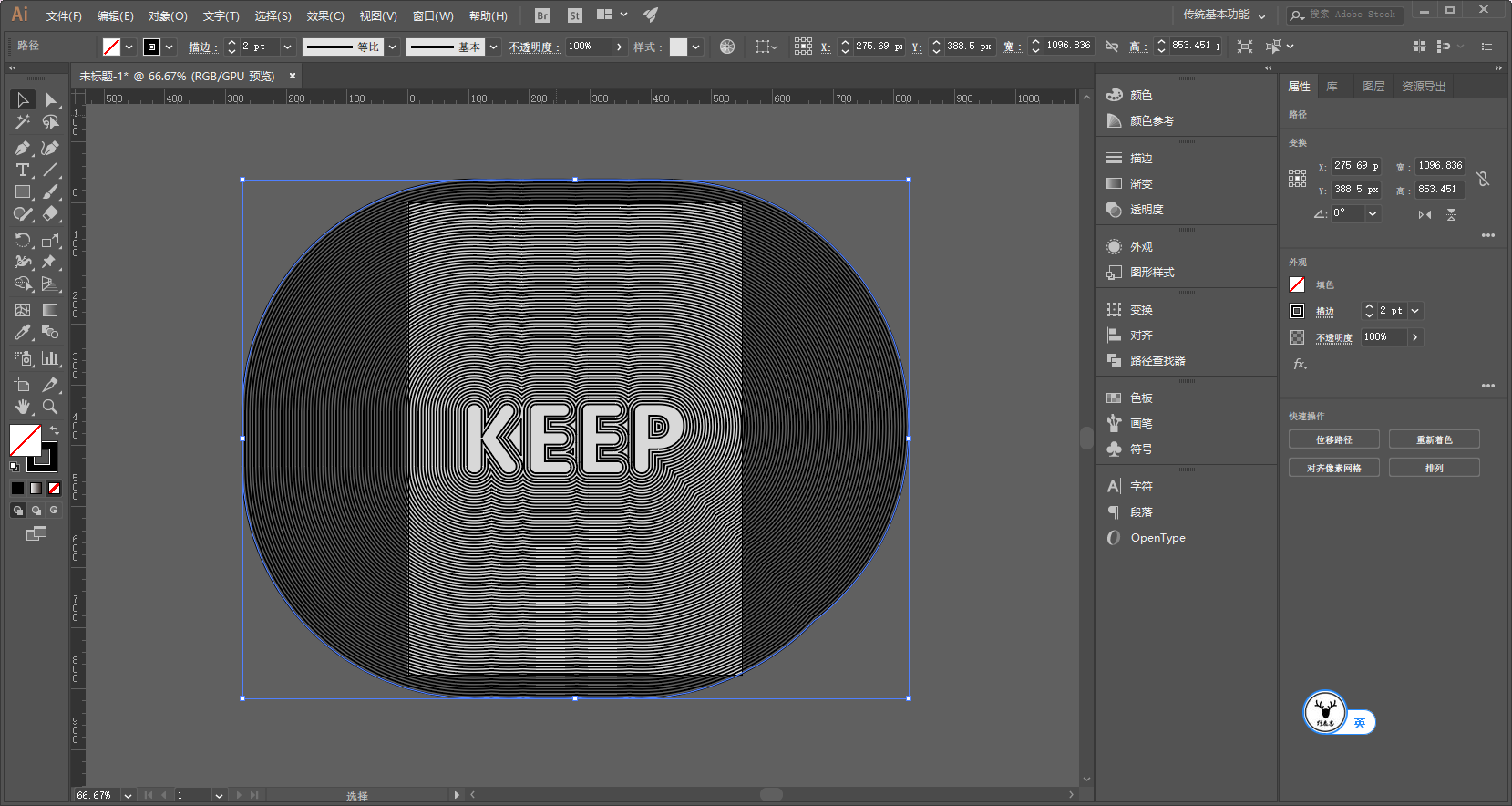Reset to default fill and stroke
Image resolution: width=1512 pixels, height=806 pixels.
(15, 466)
